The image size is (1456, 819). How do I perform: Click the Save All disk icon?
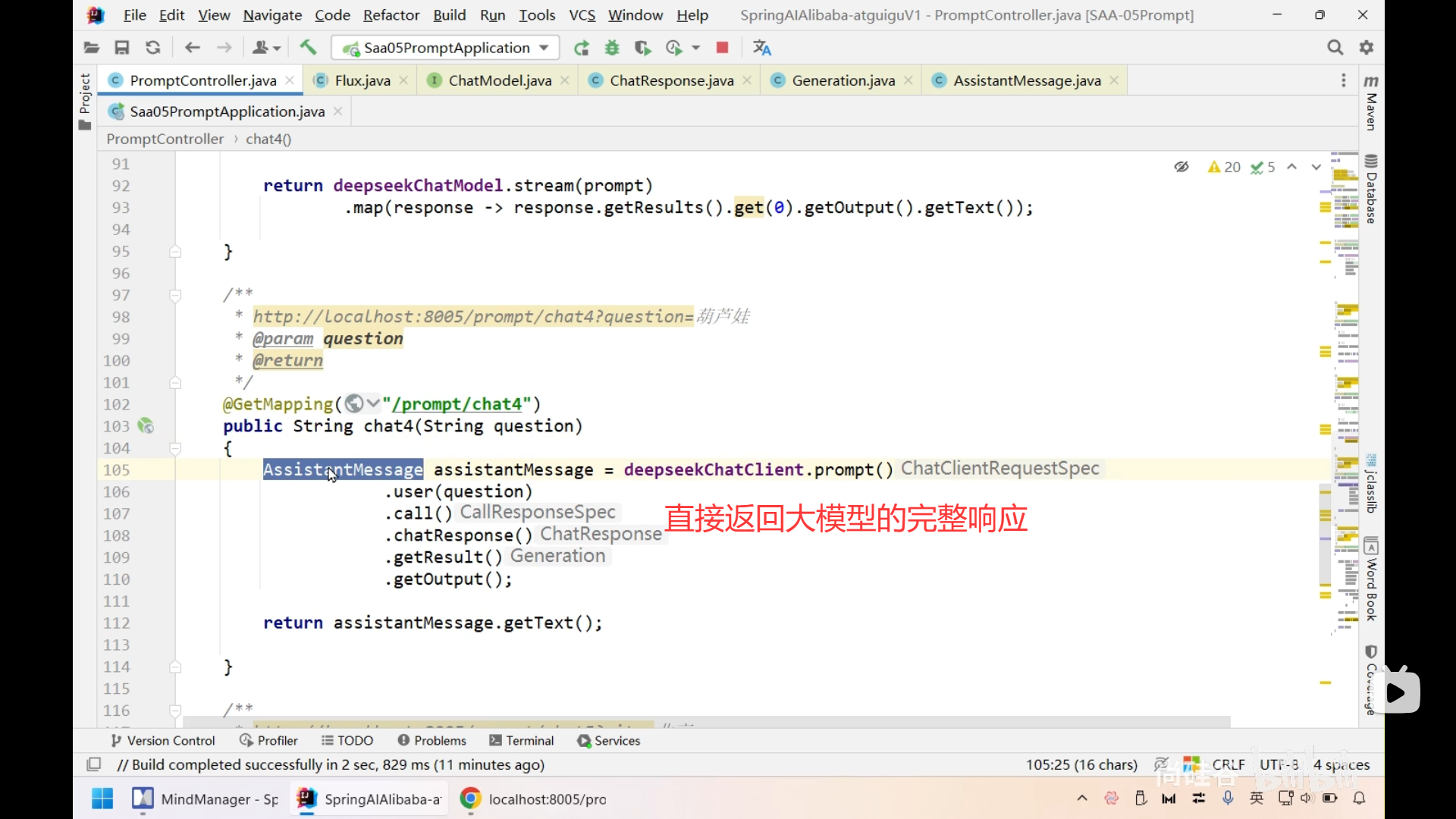[x=121, y=48]
